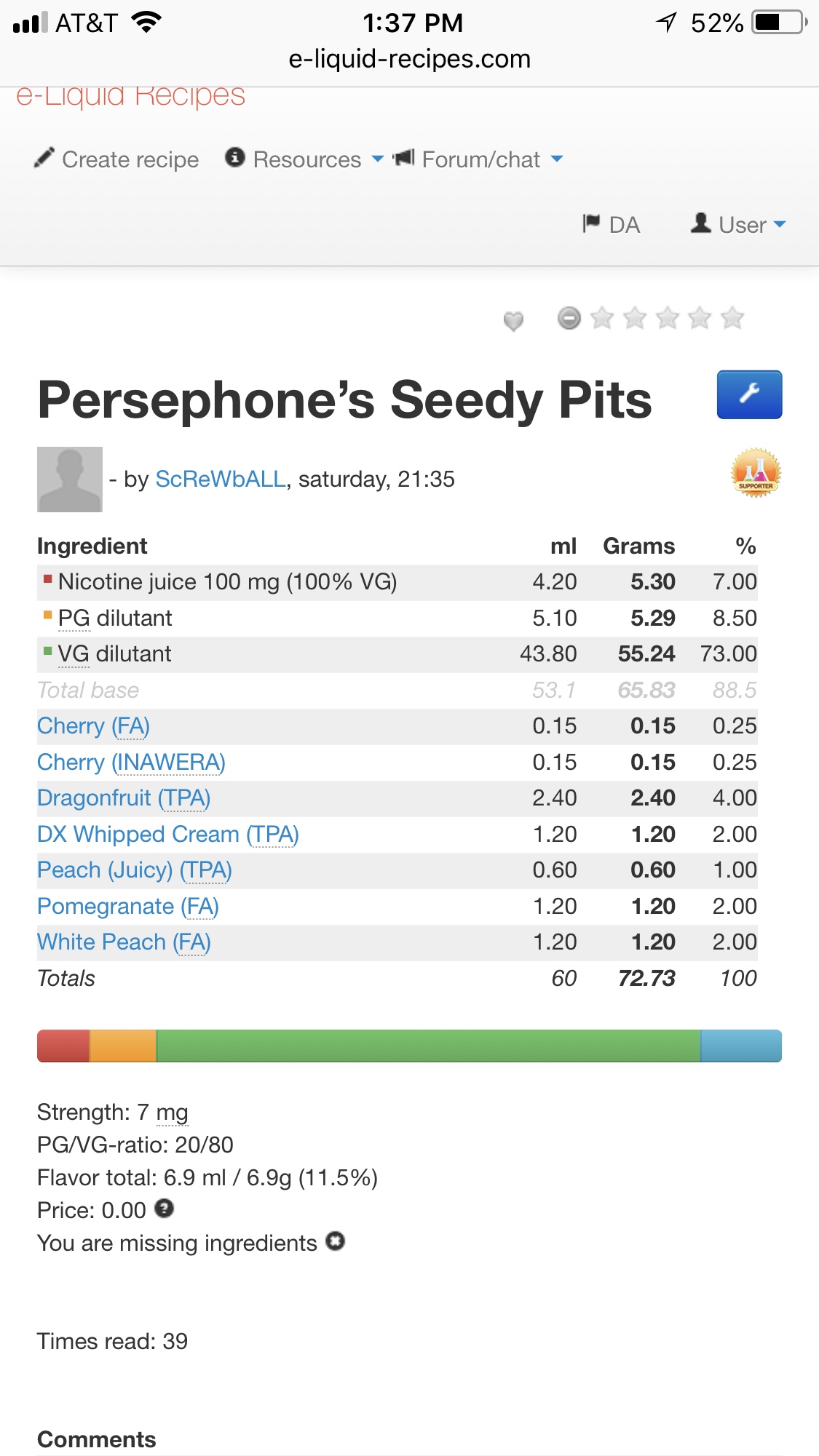This screenshot has height=1456, width=819.
Task: Click the price question mark icon
Action: (x=165, y=1210)
